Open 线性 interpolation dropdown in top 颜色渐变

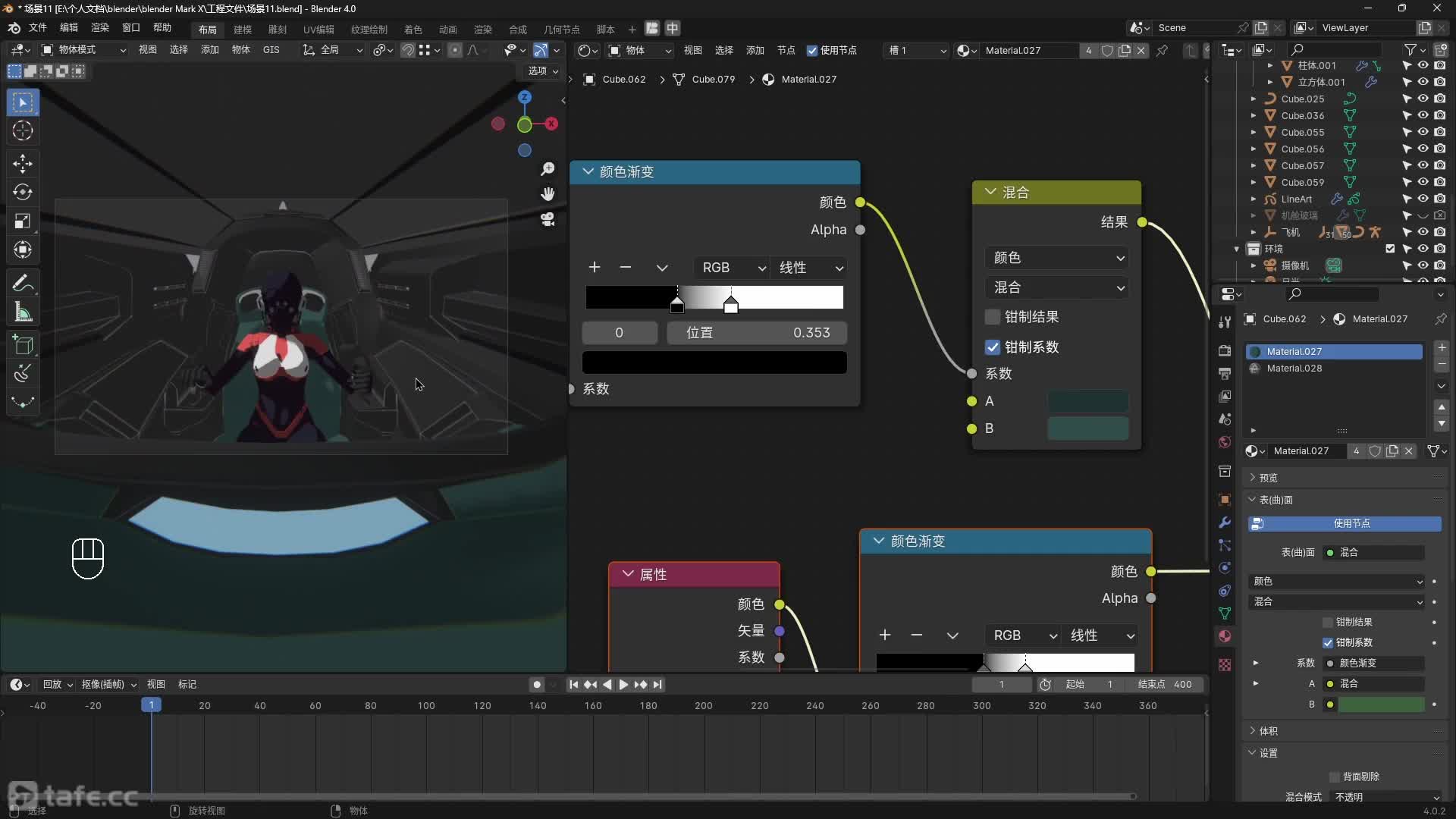[x=809, y=268]
